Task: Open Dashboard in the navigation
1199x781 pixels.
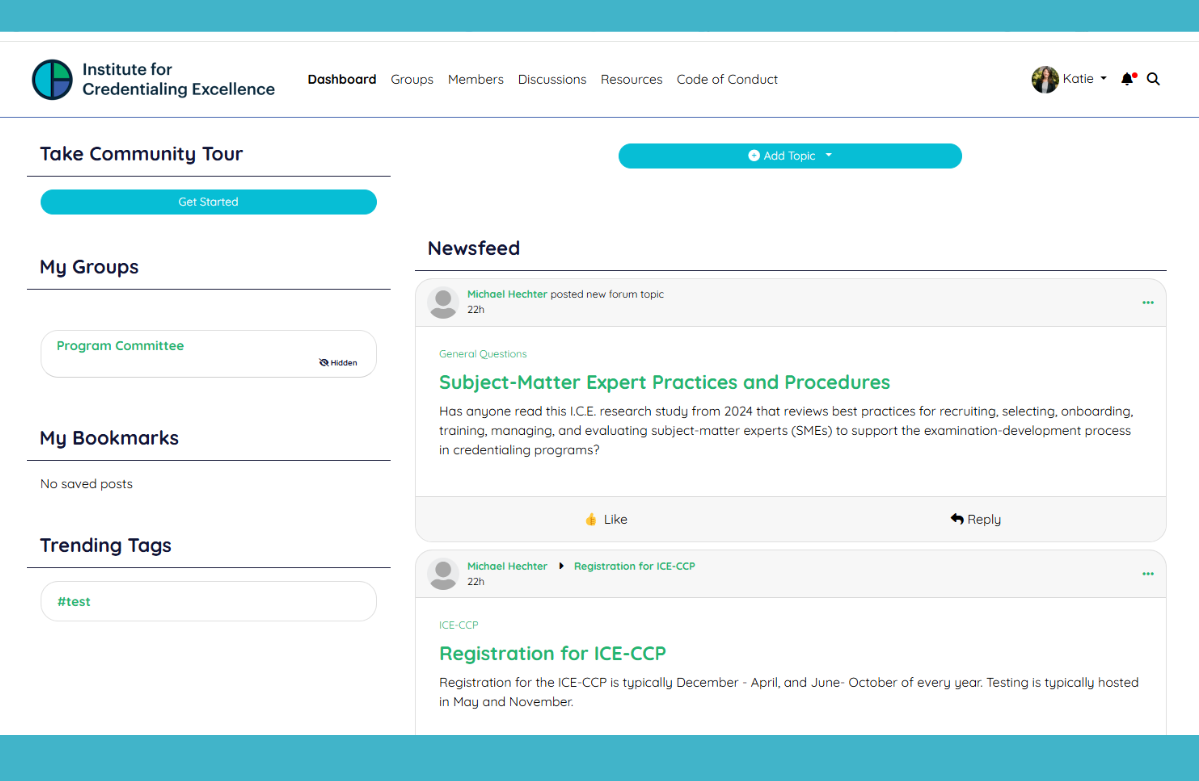Action: point(342,80)
